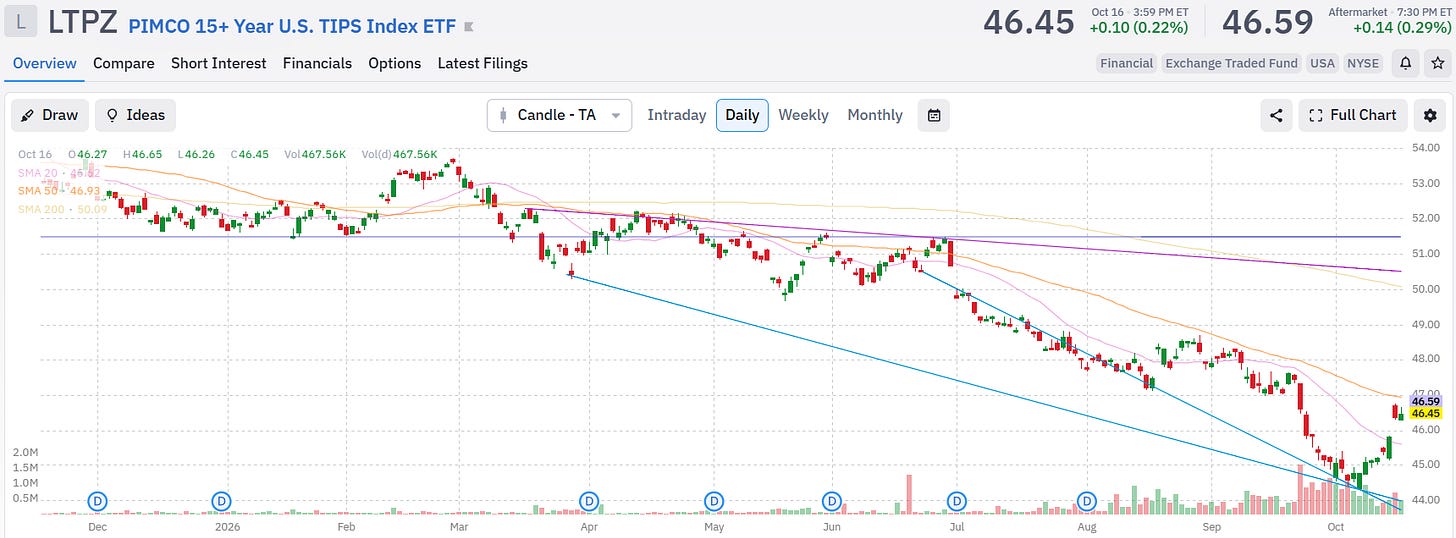Click the Sep label on date axis
Viewport: 1456px width, 538px height.
[x=1212, y=525]
